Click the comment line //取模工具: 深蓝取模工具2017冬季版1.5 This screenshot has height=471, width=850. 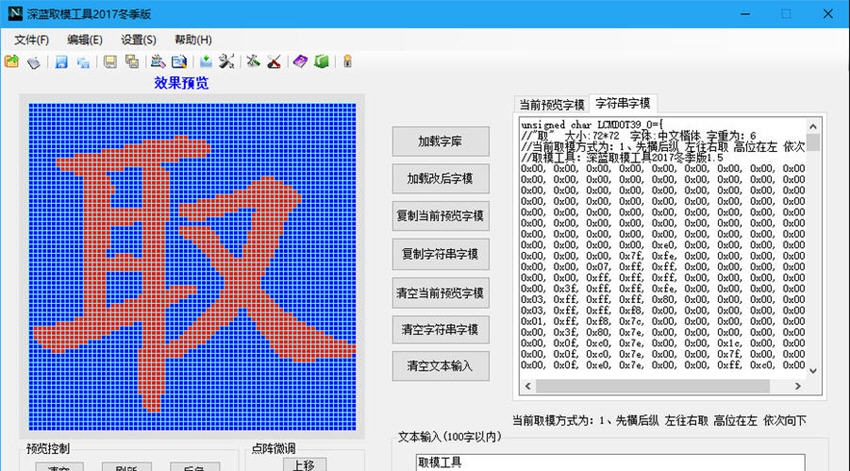coord(622,158)
